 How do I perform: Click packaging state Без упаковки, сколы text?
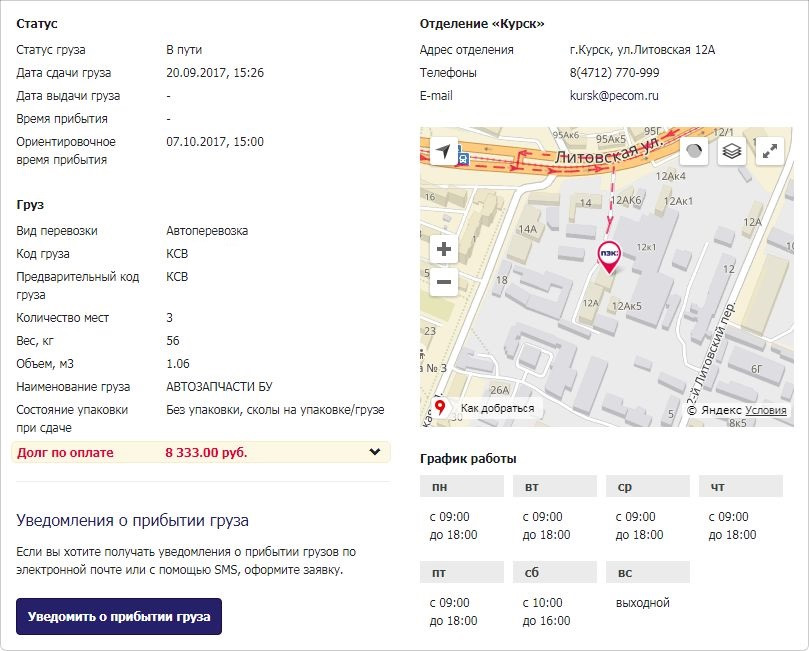[x=275, y=410]
